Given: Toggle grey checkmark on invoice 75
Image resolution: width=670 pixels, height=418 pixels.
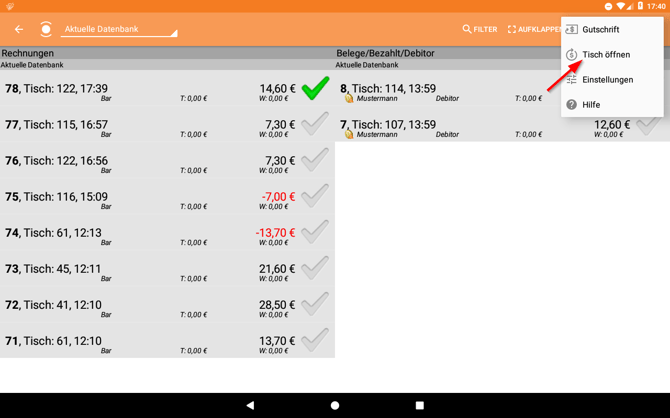Looking at the screenshot, I should point(315,196).
